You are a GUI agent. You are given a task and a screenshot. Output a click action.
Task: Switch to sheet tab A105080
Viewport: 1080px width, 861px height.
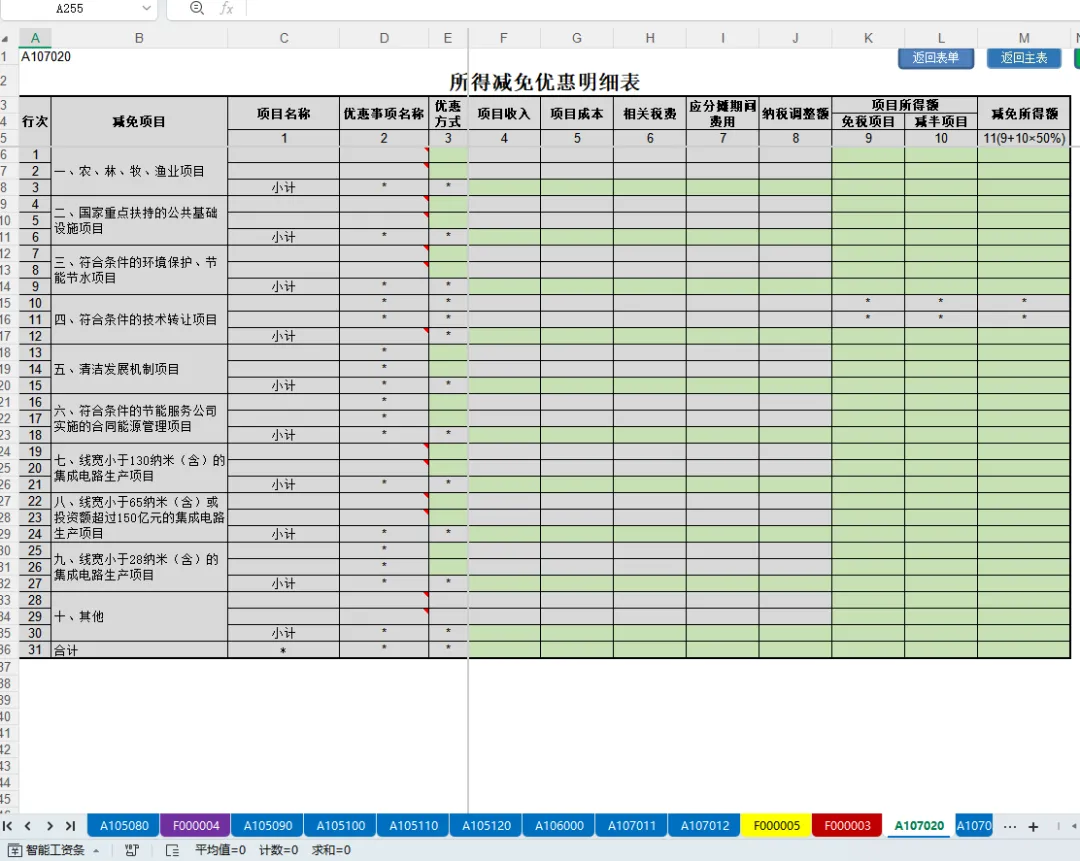[124, 825]
